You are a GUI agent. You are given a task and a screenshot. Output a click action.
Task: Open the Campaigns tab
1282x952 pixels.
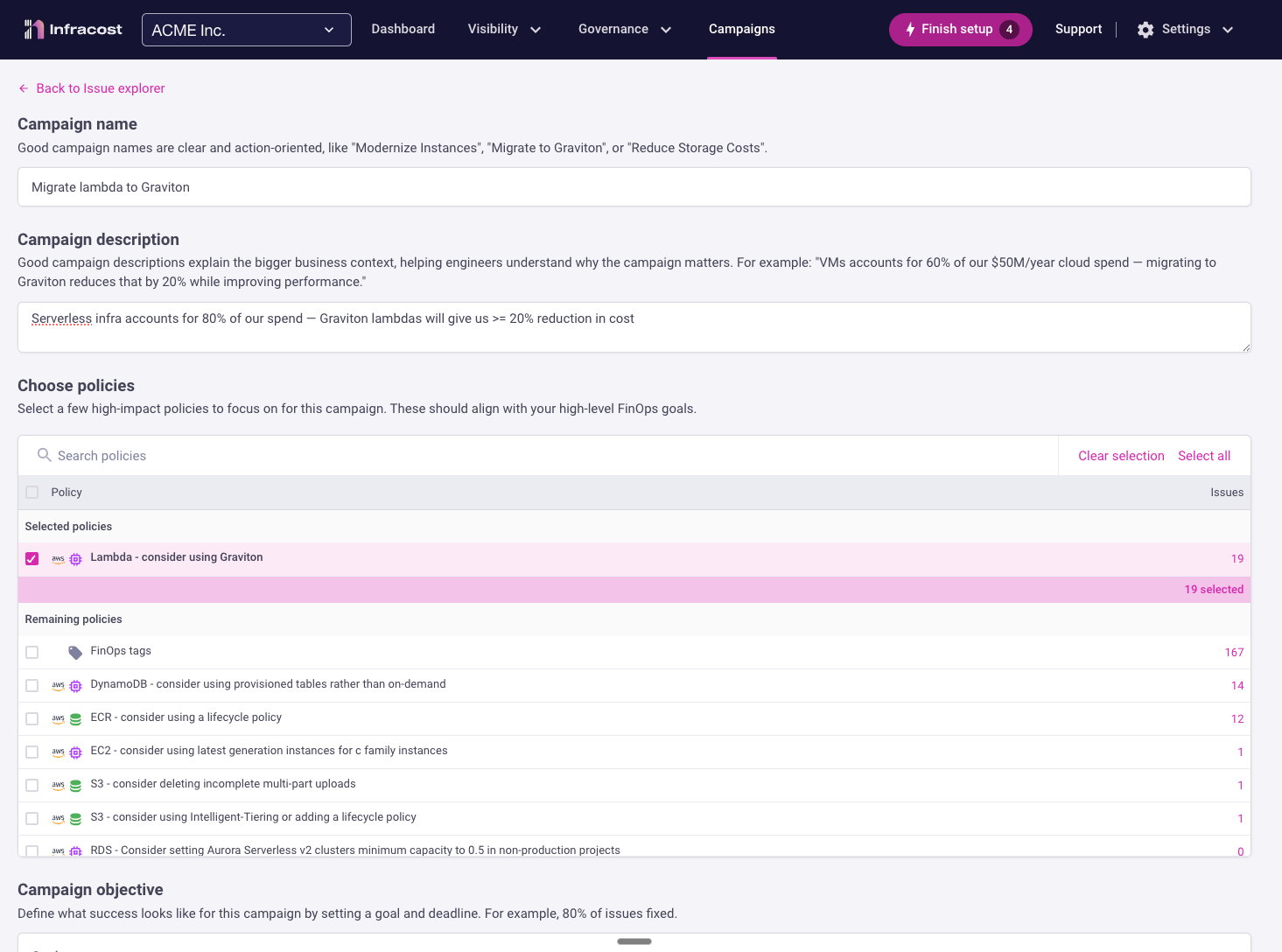pyautogui.click(x=741, y=30)
